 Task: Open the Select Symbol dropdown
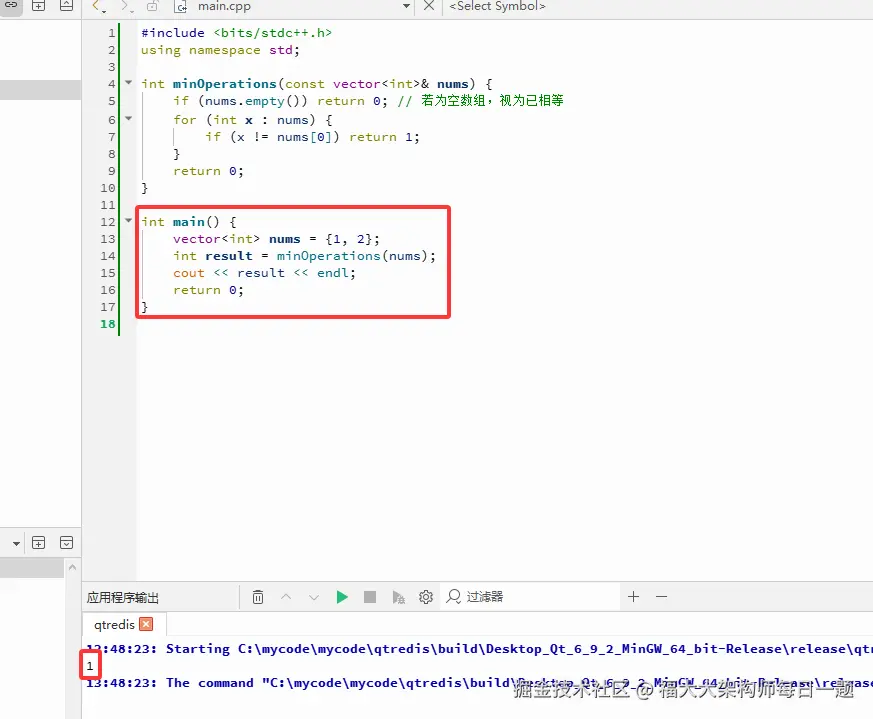click(x=497, y=6)
